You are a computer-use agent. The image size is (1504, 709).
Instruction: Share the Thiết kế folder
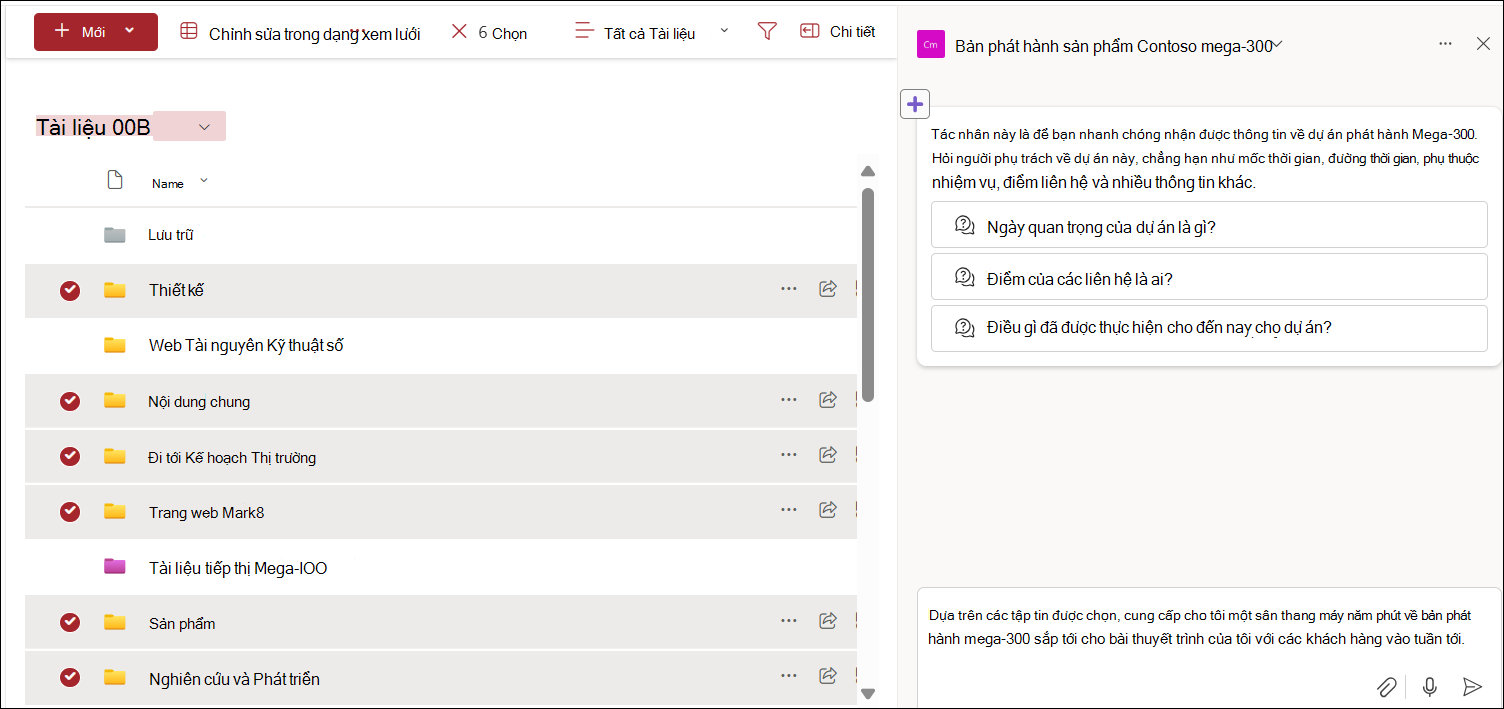[x=828, y=289]
